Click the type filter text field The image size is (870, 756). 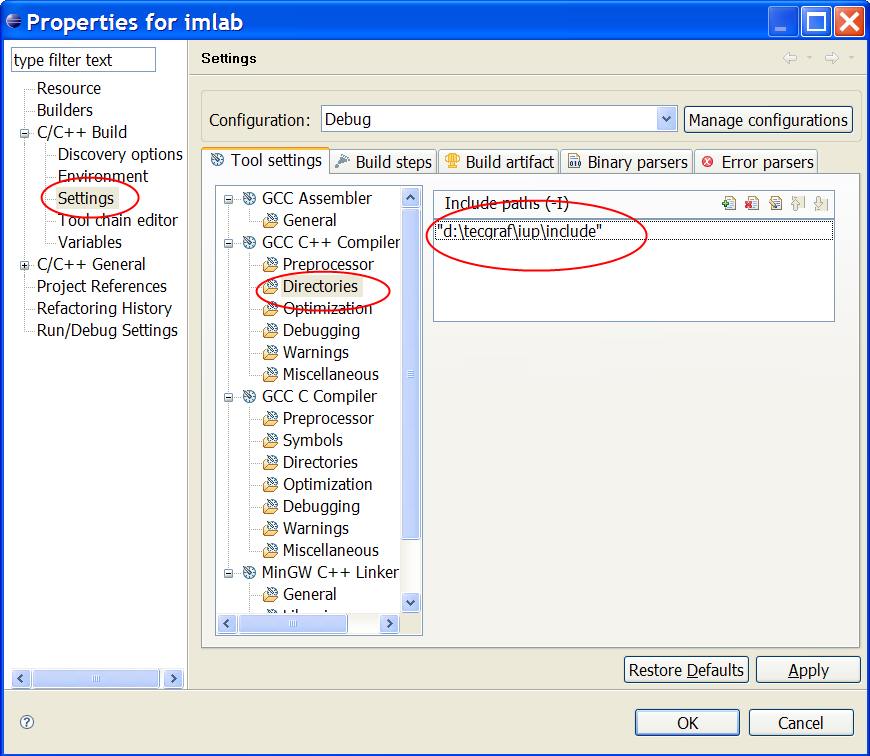83,59
